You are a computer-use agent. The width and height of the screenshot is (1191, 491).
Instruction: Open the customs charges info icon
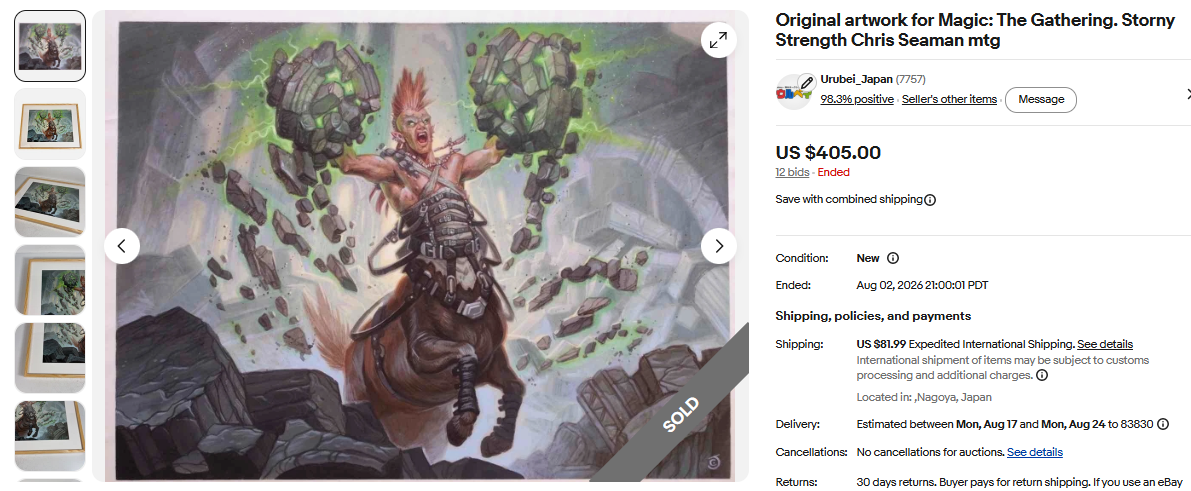pyautogui.click(x=1042, y=375)
